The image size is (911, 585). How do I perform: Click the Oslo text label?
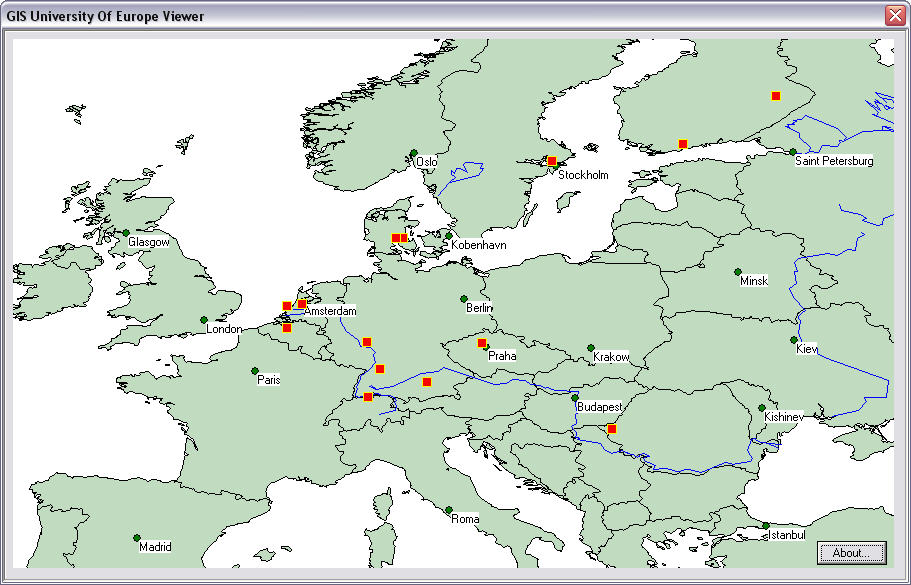(x=427, y=163)
